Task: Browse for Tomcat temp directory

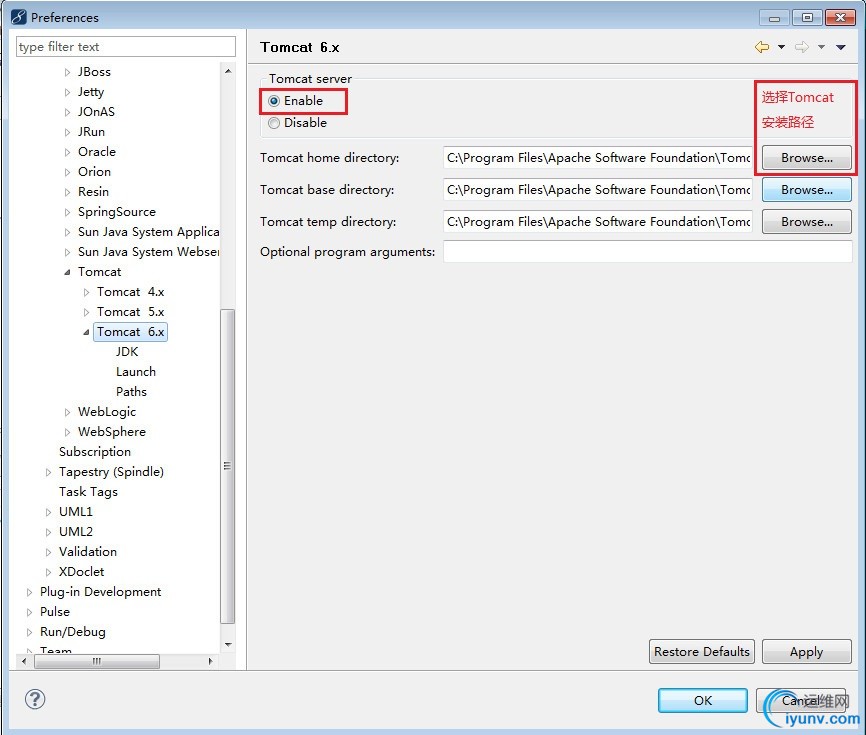Action: 806,222
